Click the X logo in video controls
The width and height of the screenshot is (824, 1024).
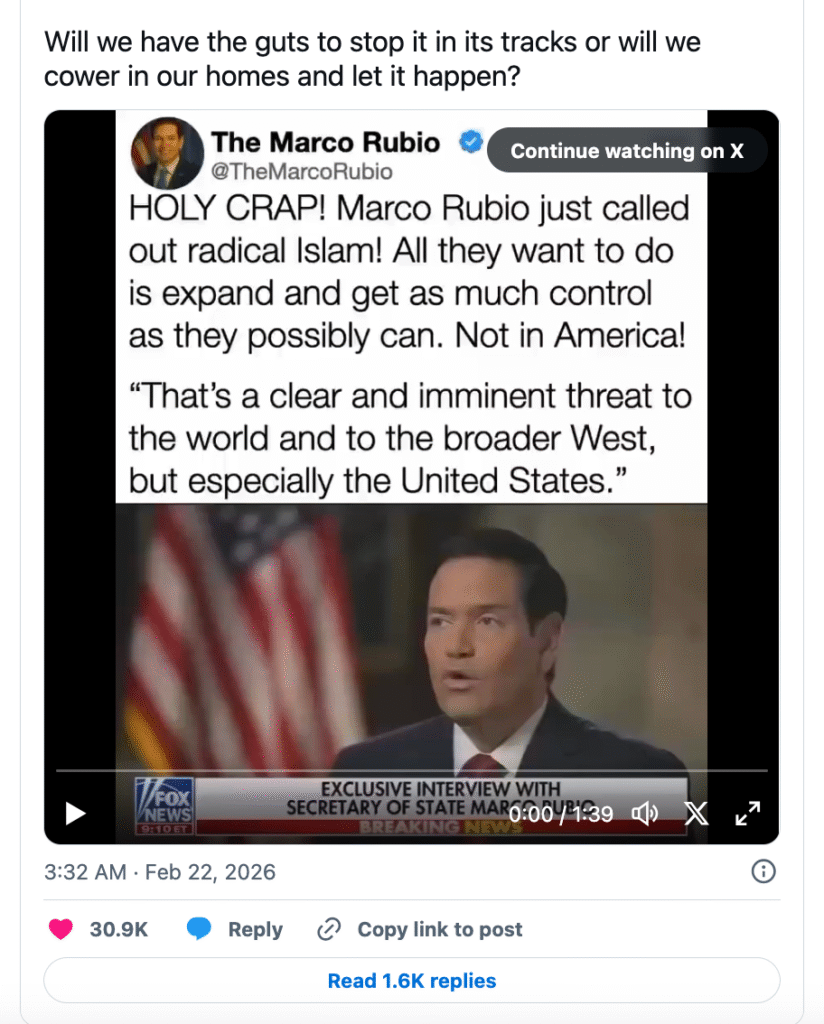click(x=696, y=814)
